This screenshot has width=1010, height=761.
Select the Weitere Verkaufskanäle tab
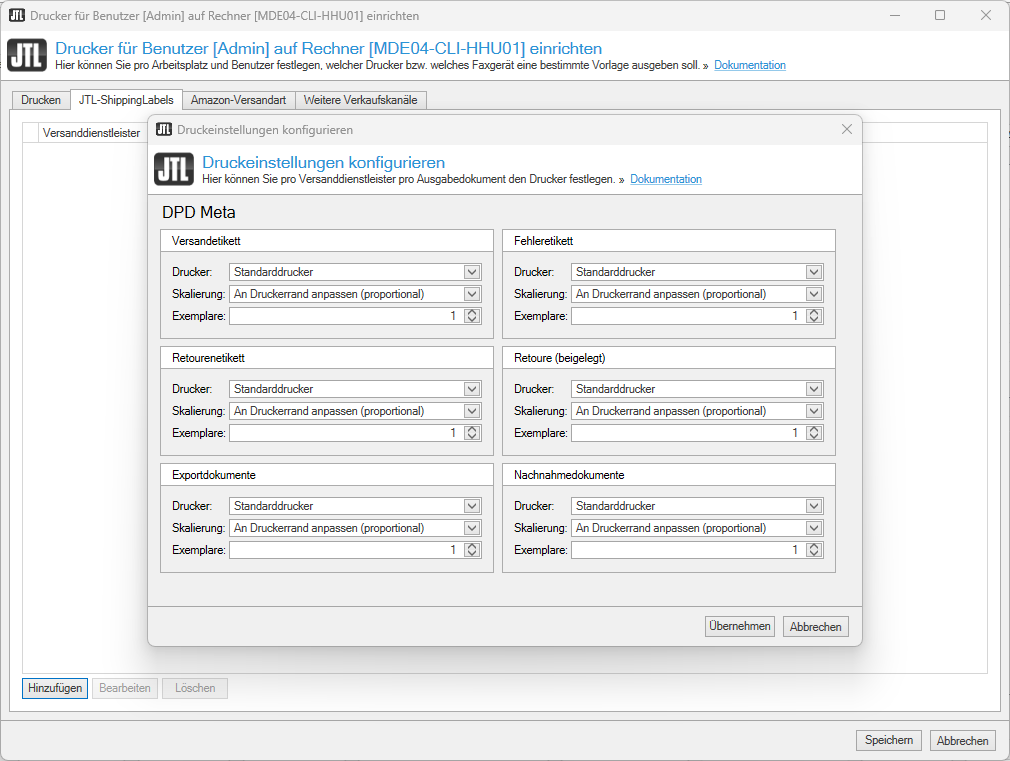tap(361, 100)
